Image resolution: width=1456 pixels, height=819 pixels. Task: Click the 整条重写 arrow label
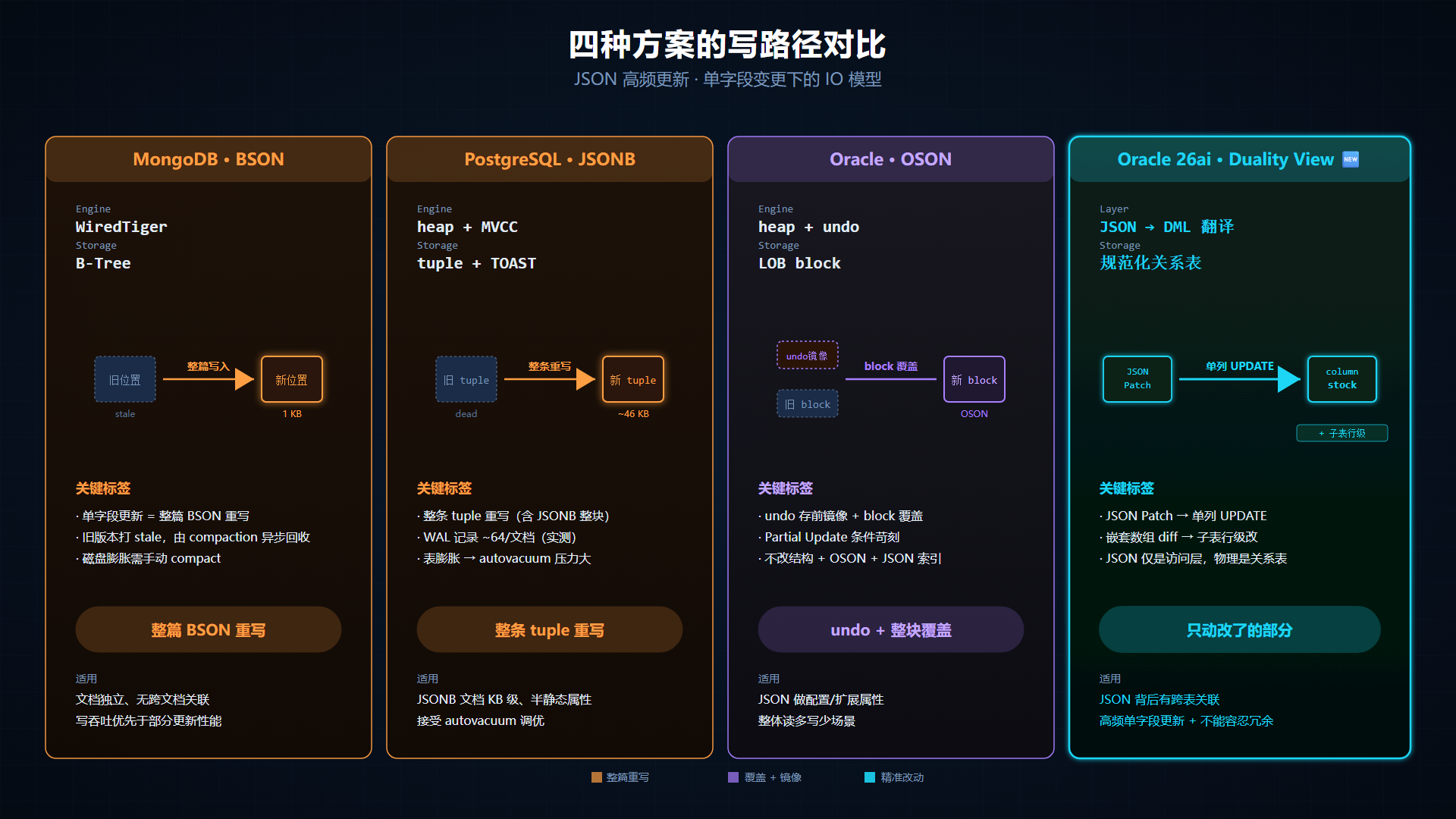pyautogui.click(x=549, y=366)
